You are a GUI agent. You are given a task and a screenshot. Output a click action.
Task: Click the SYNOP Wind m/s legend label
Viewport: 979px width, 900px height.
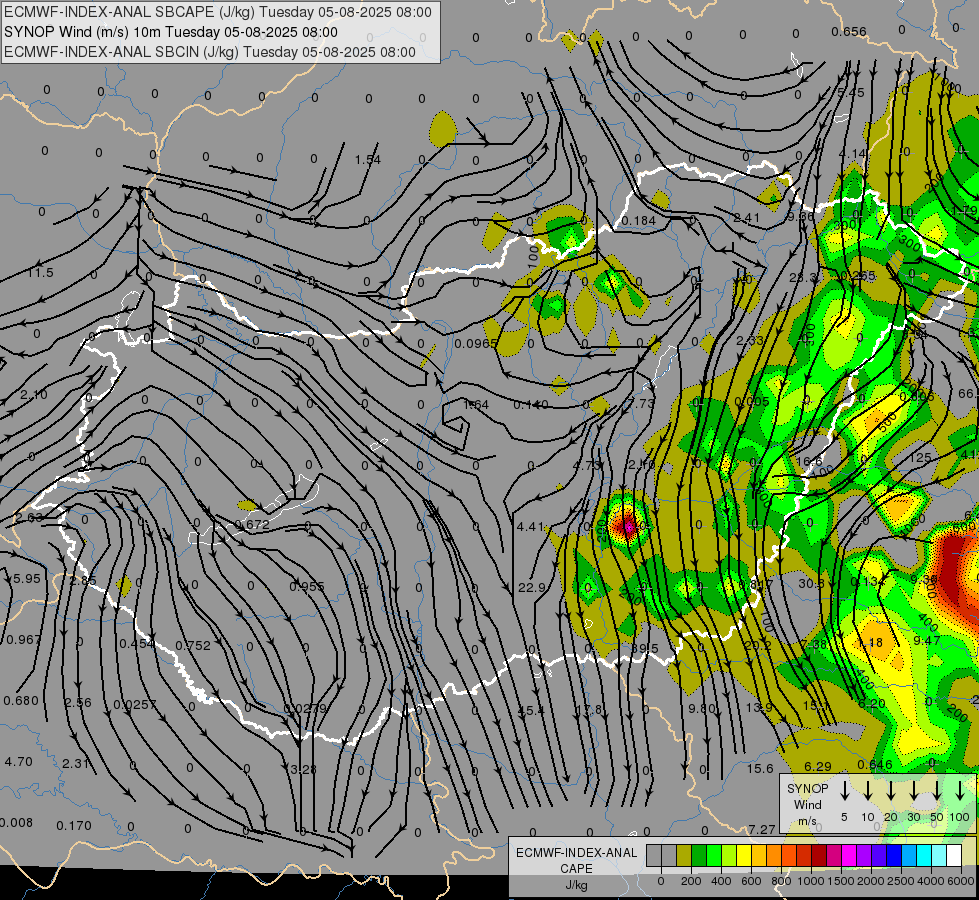(807, 804)
